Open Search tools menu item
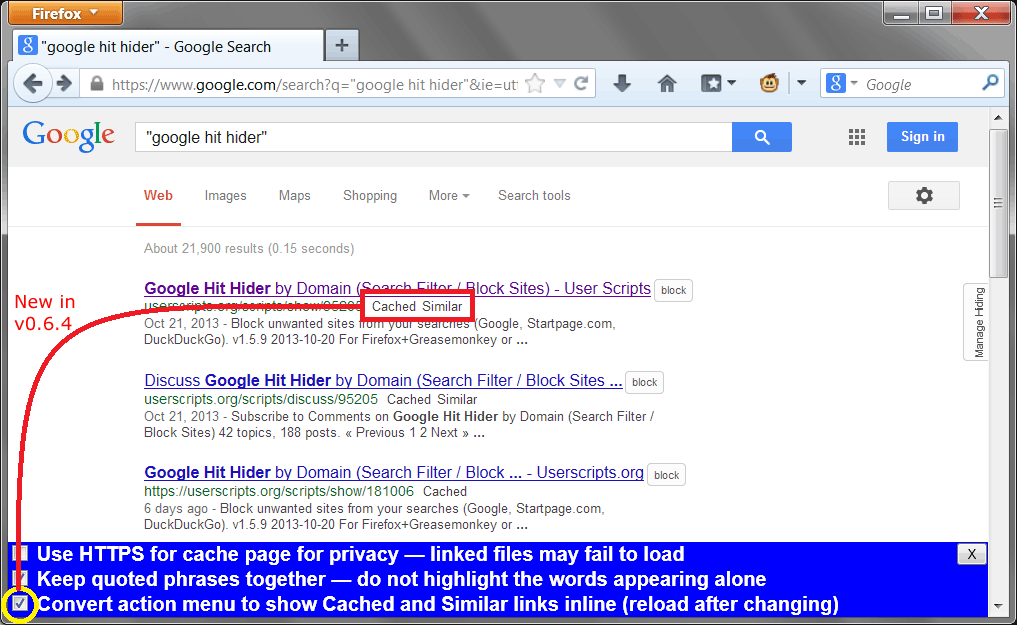Image resolution: width=1017 pixels, height=625 pixels. pyautogui.click(x=534, y=196)
